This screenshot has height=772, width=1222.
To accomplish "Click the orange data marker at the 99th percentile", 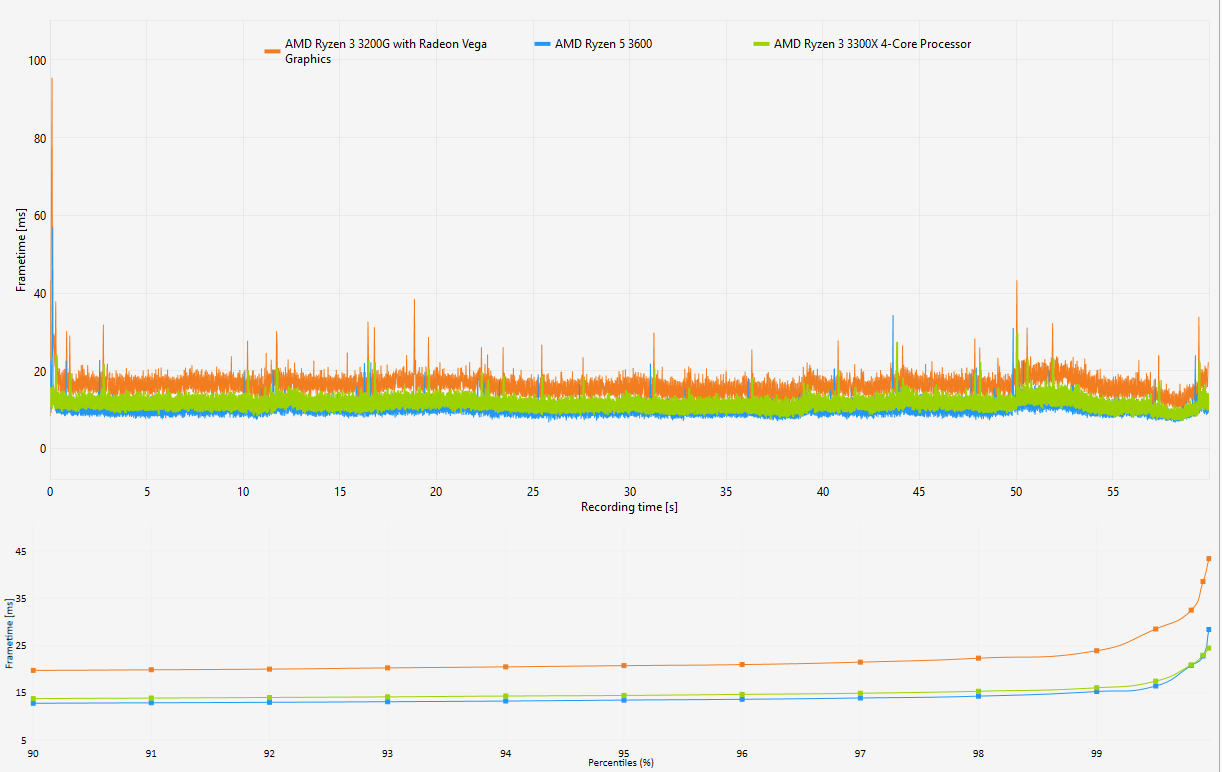I will [1097, 651].
